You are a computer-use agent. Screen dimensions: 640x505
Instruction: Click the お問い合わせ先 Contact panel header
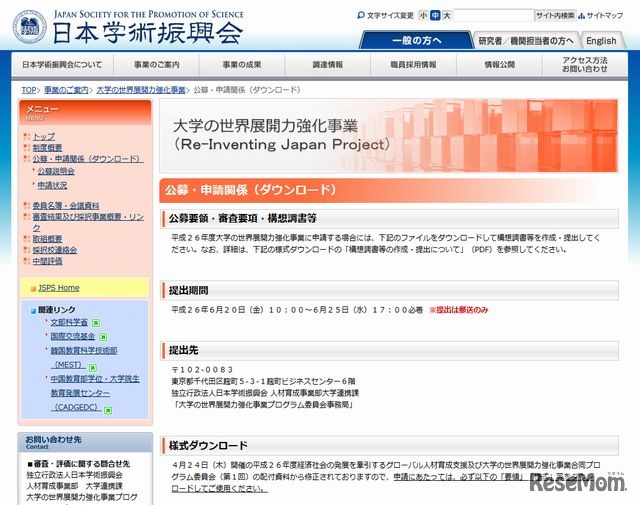tap(85, 442)
